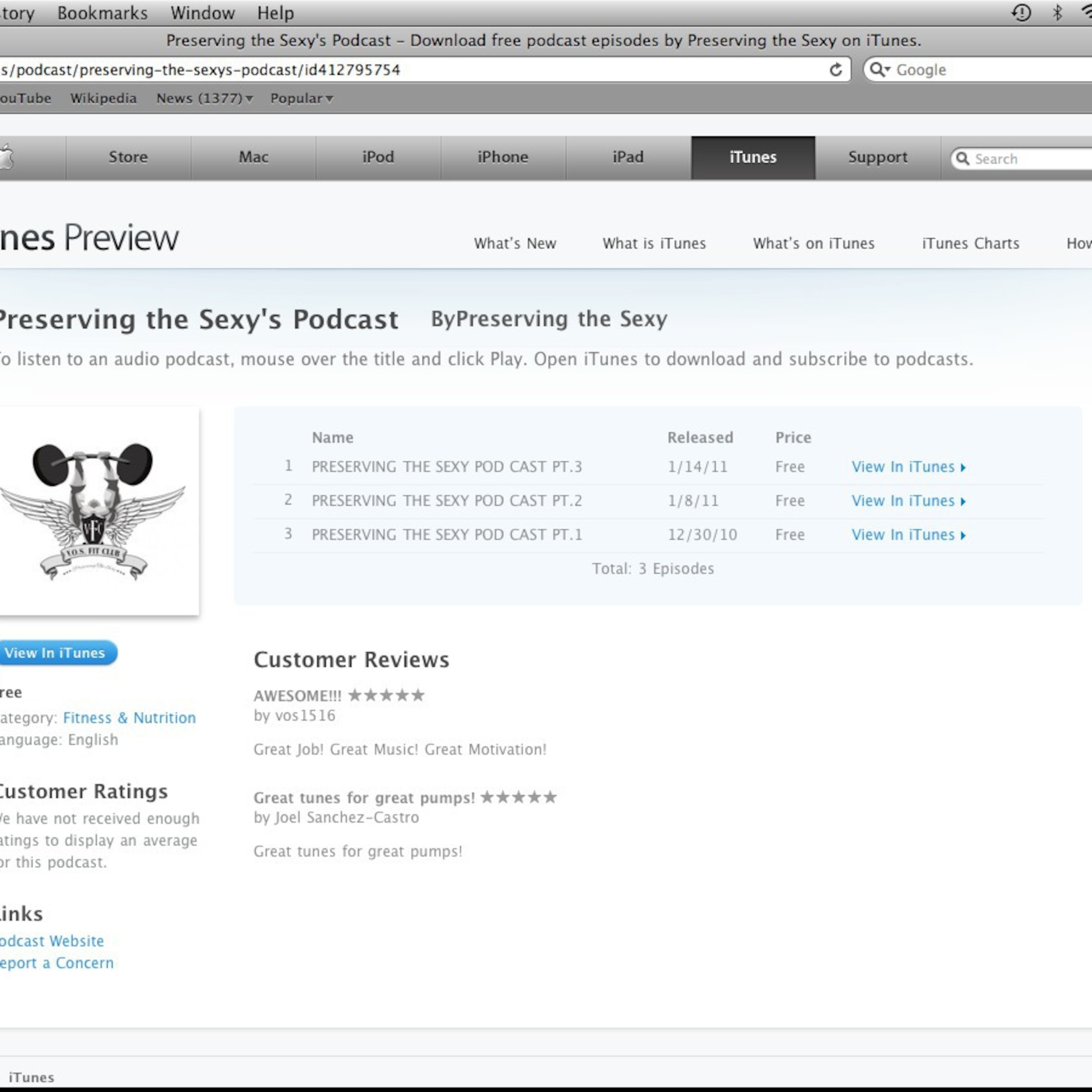Open the Time Machine menu bar icon

tap(1021, 12)
